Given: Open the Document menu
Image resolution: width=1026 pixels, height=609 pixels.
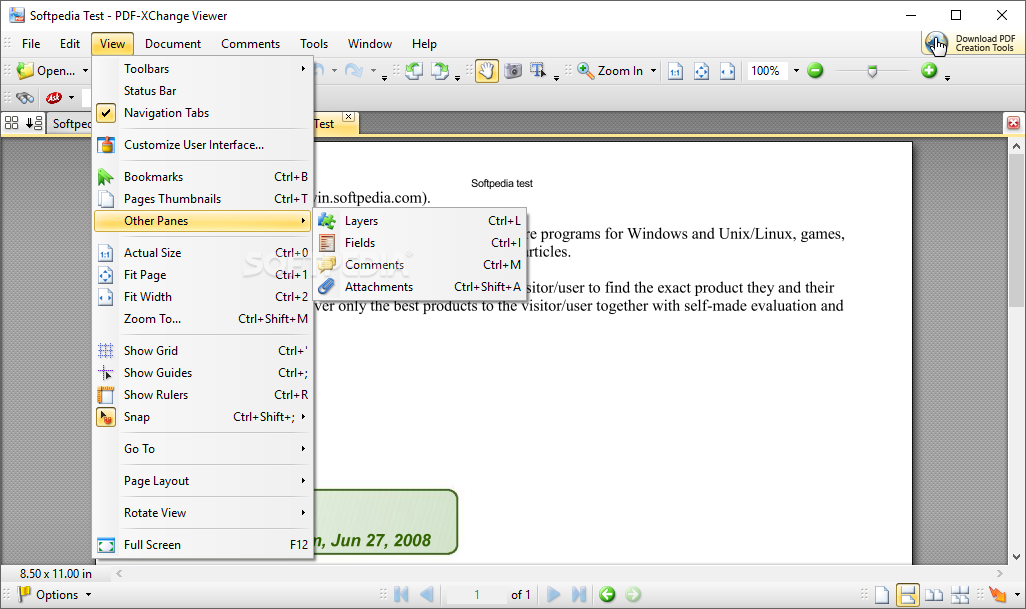Looking at the screenshot, I should [x=173, y=44].
